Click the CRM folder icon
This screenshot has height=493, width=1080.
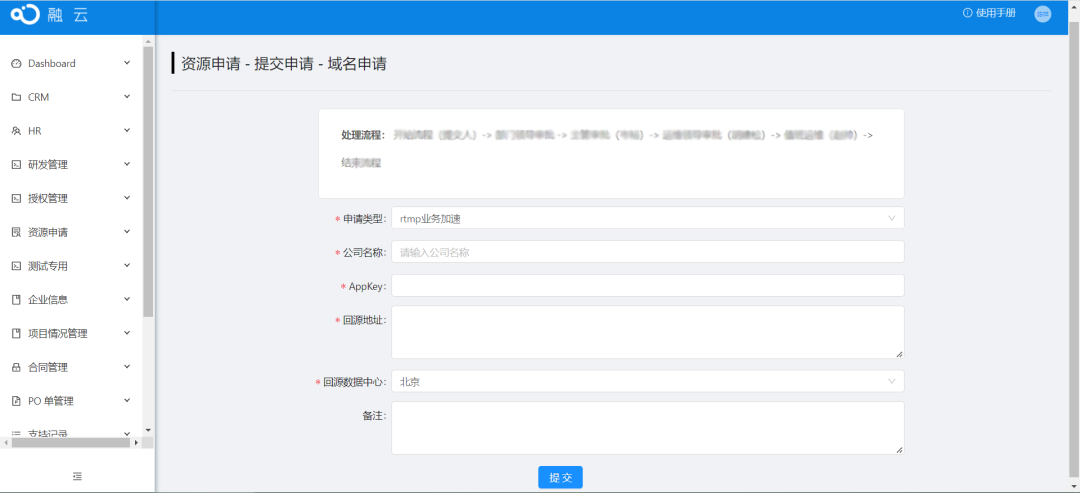coord(16,98)
